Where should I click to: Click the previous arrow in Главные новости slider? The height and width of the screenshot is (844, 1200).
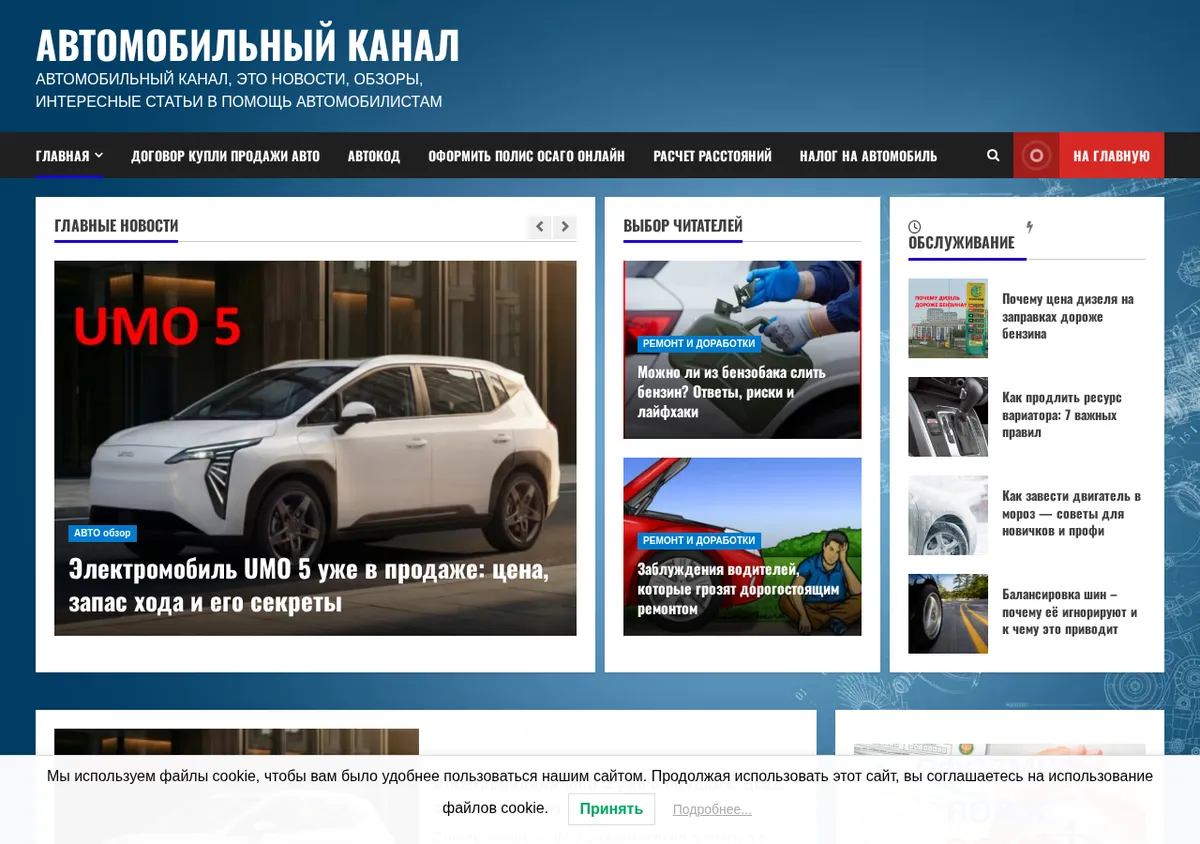[x=540, y=227]
